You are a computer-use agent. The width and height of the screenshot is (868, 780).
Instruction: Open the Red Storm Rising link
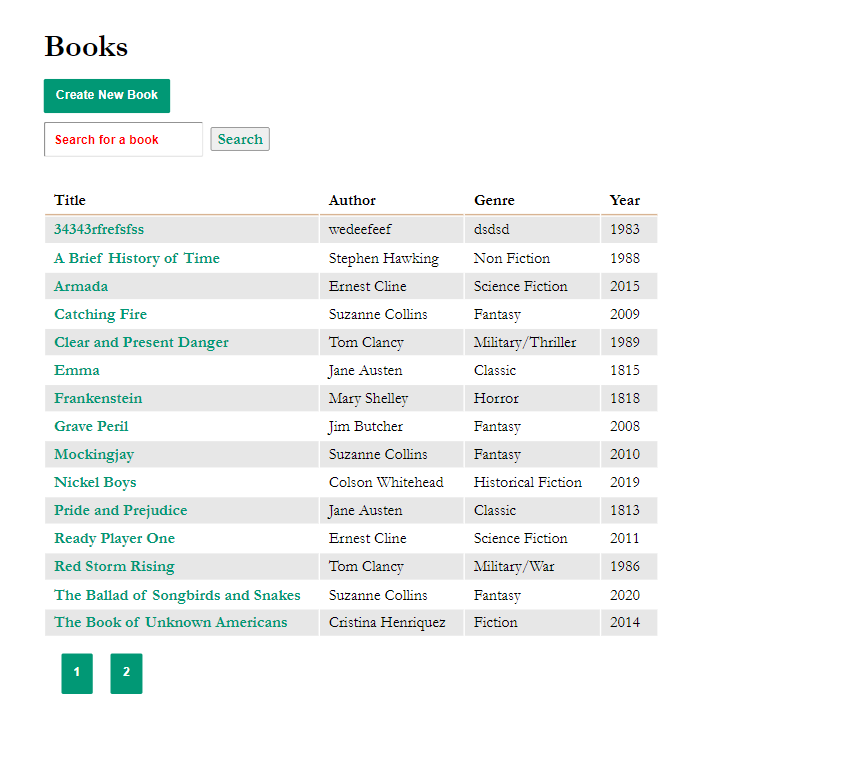point(115,567)
